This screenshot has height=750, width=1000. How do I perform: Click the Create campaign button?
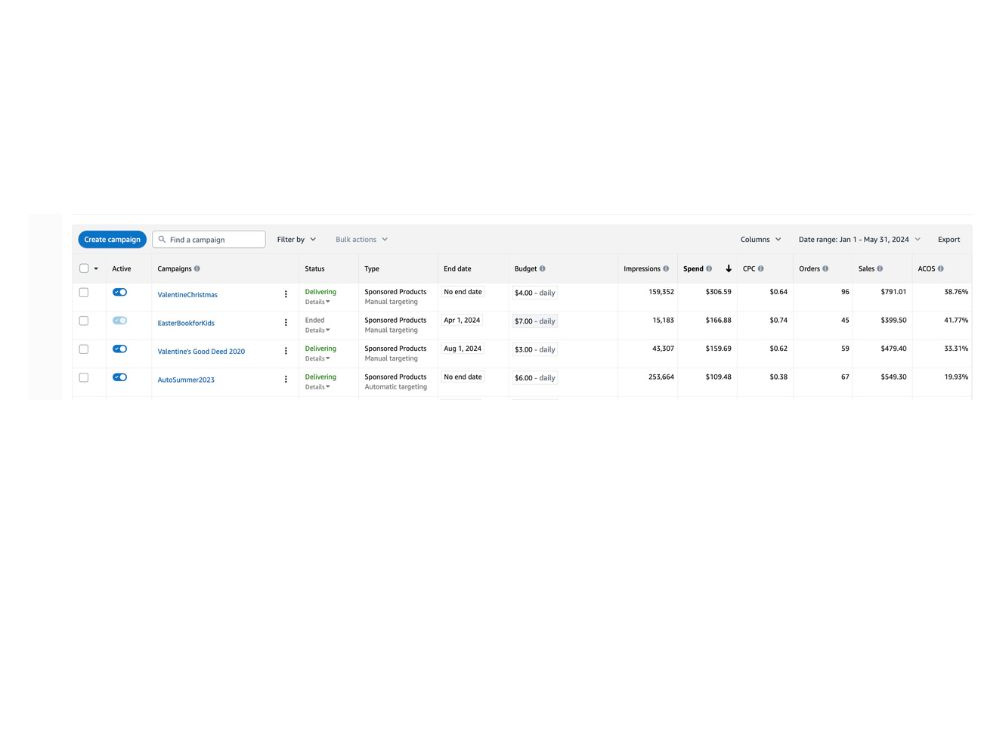(112, 239)
